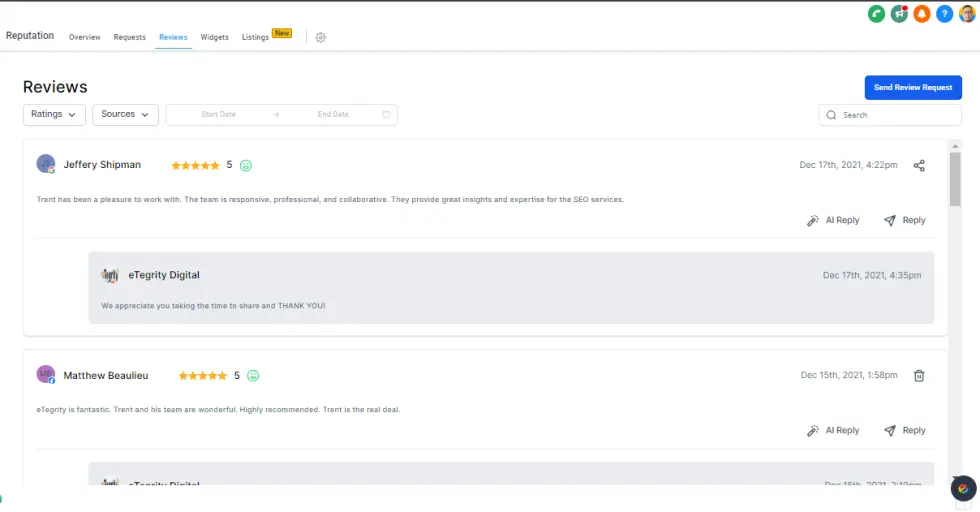The image size is (980, 512).
Task: Open the Sources dropdown
Action: point(125,114)
